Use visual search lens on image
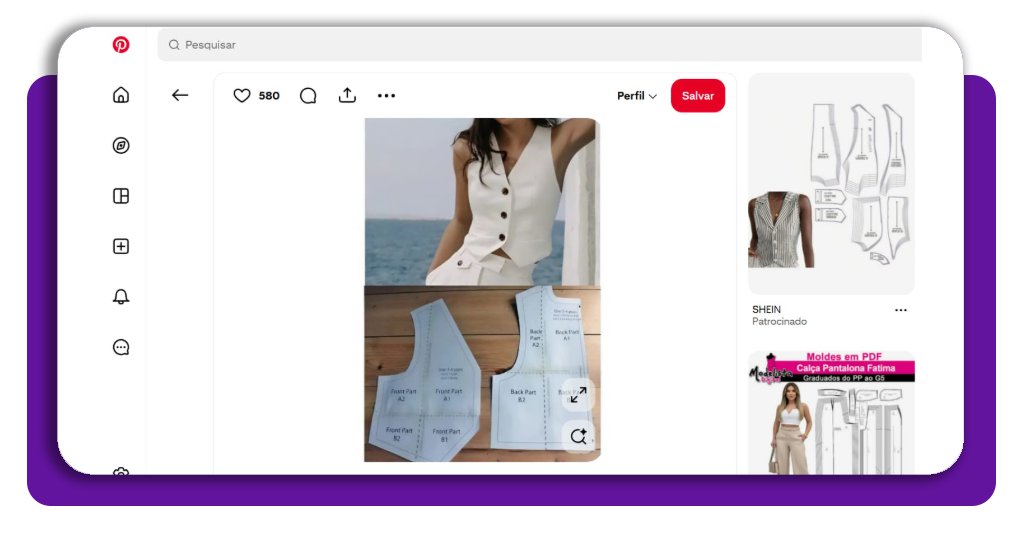1024x536 pixels. [x=578, y=436]
